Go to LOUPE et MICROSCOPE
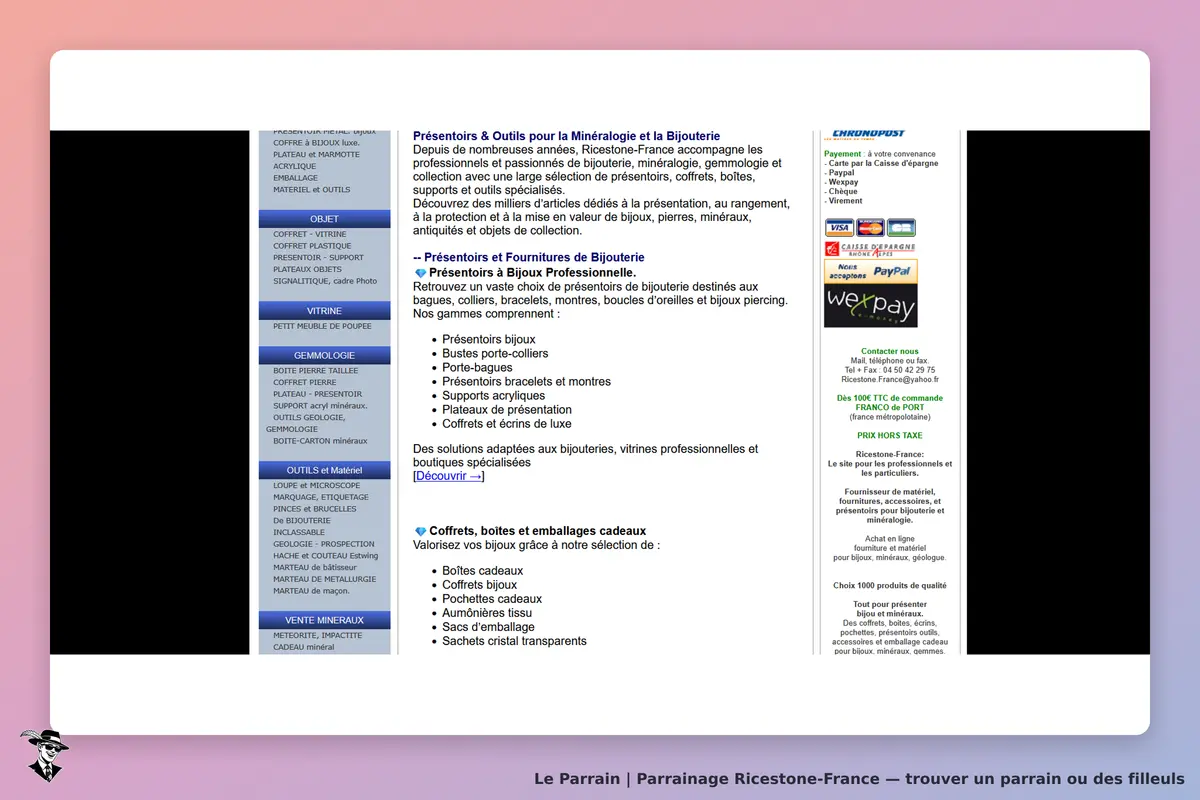Screen dimensions: 1200x800 316,486
